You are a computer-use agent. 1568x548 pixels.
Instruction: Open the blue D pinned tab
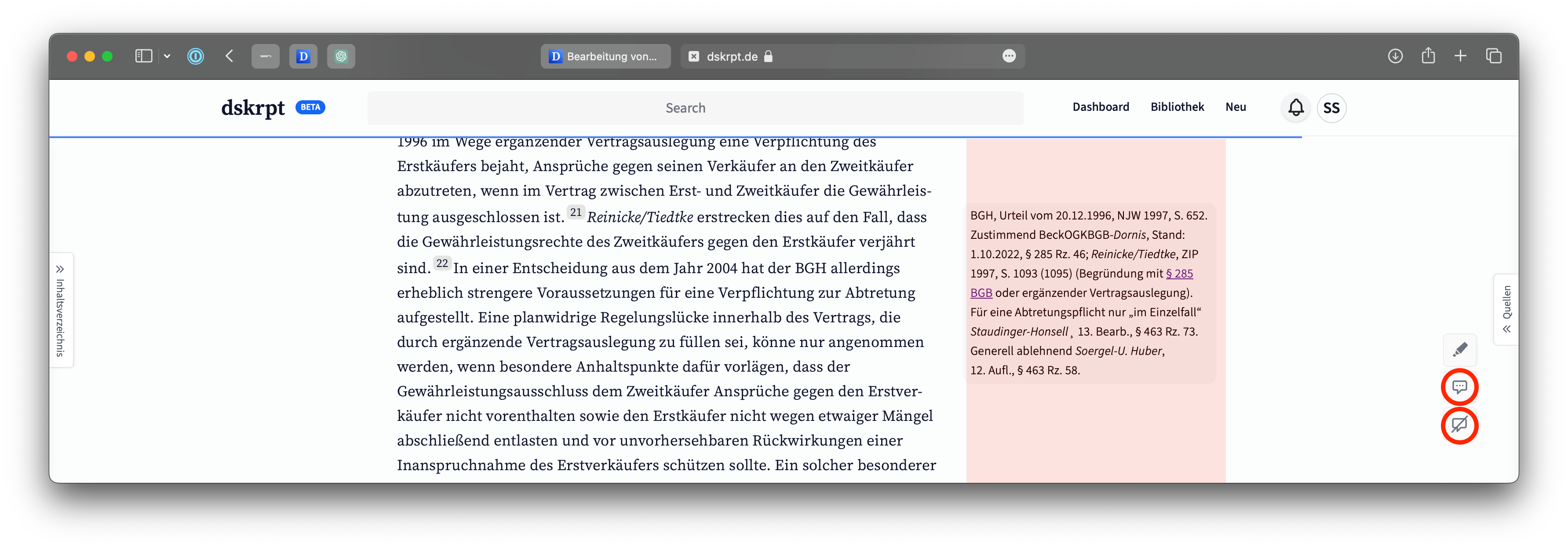pos(303,56)
